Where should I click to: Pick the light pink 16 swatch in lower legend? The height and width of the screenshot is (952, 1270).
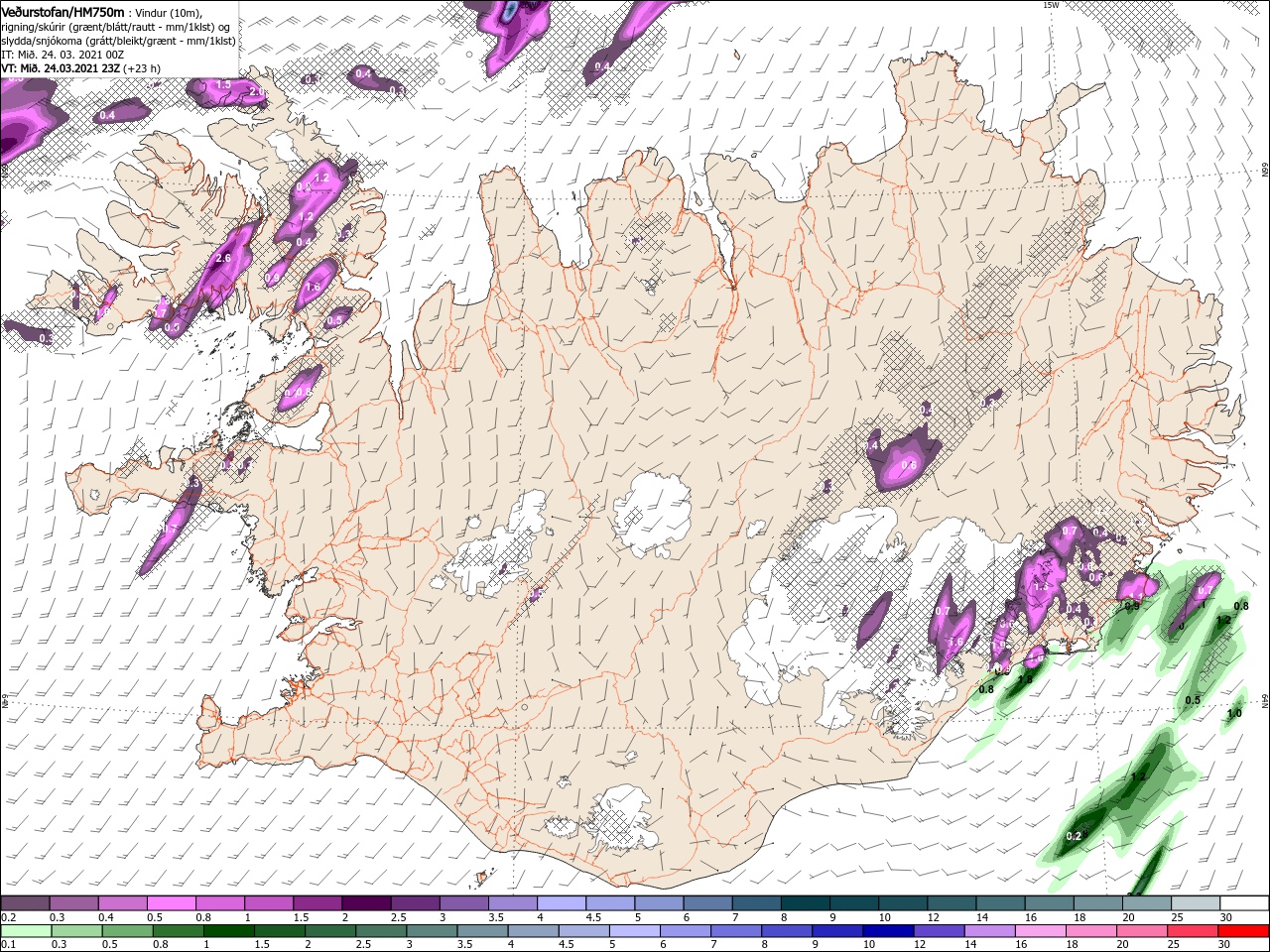point(1040,931)
